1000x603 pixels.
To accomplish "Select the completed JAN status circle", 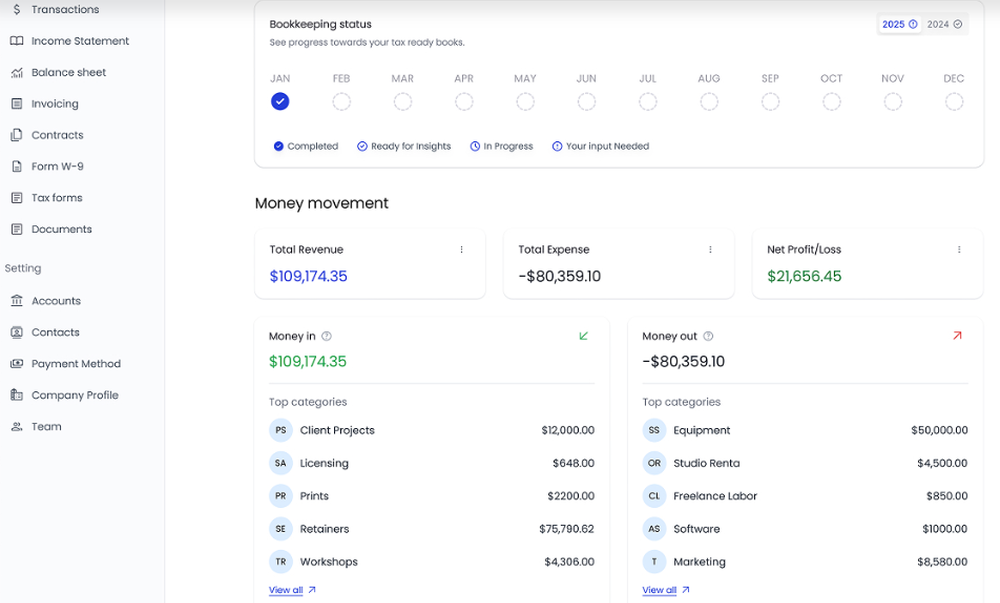I will coord(280,101).
